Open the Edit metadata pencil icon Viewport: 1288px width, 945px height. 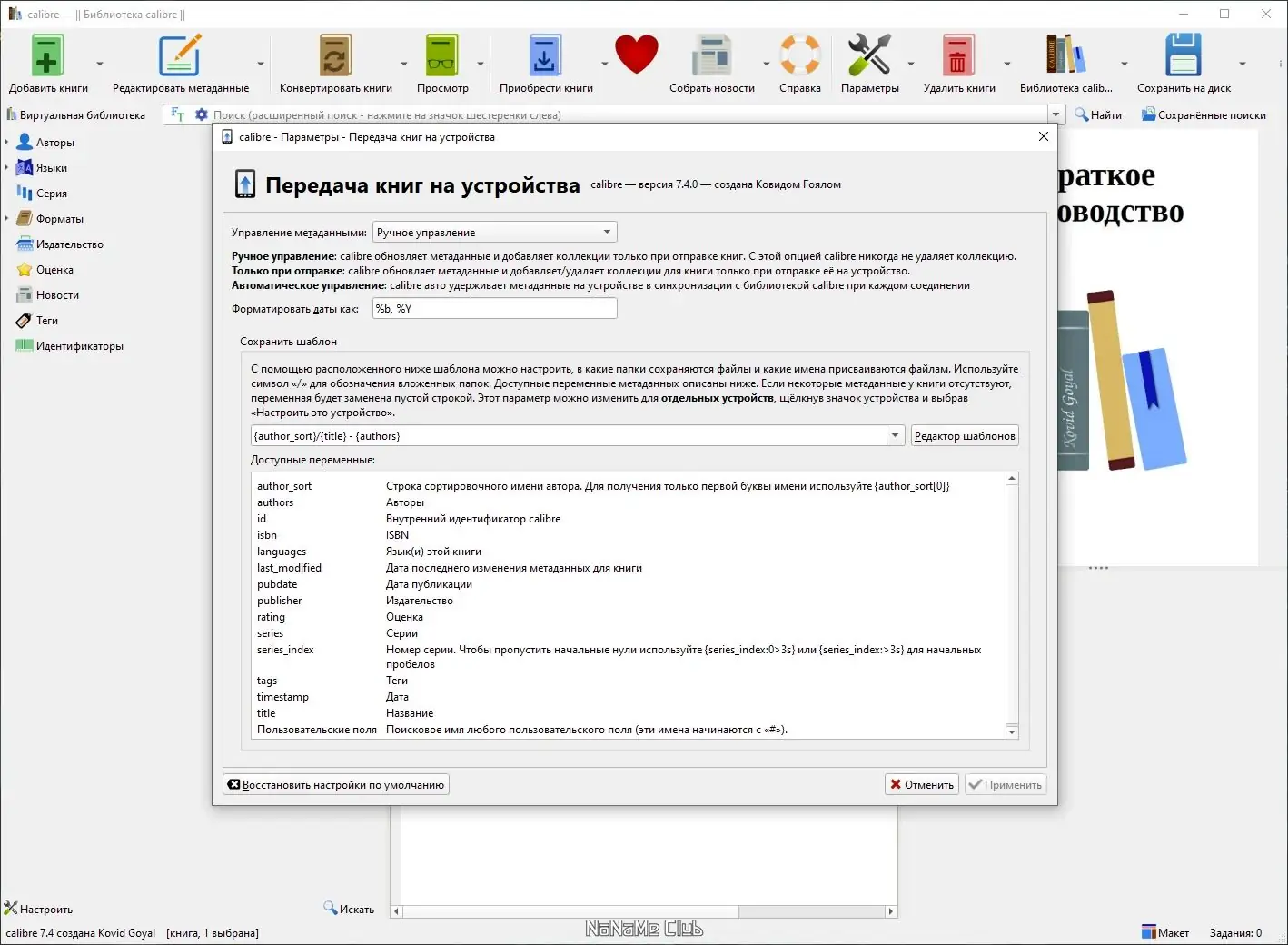tap(180, 55)
